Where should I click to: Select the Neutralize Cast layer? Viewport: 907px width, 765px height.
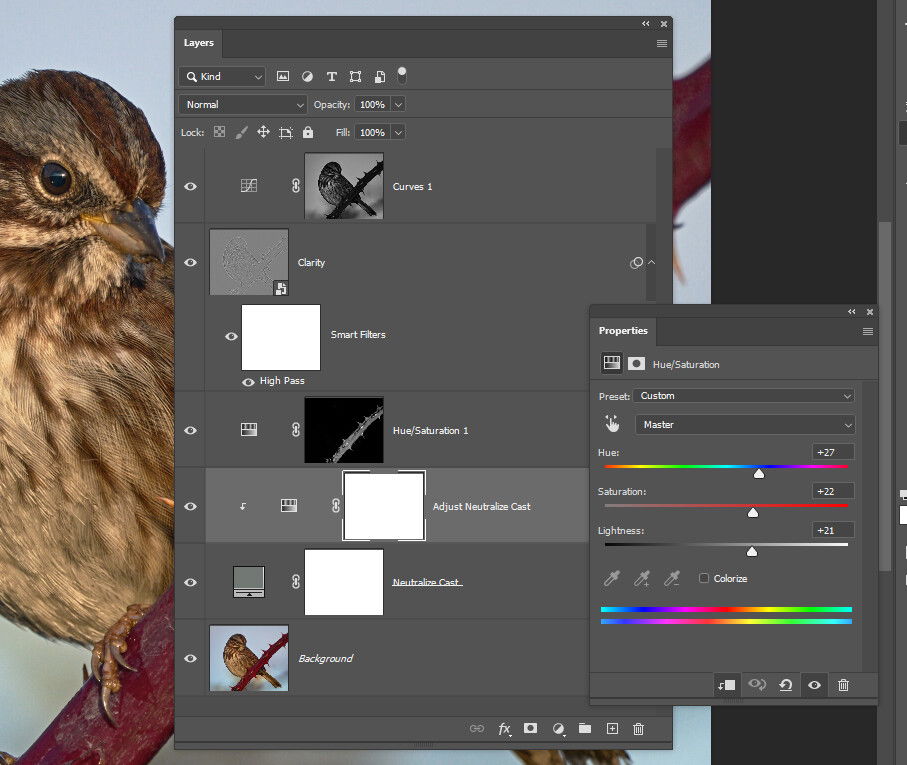(x=427, y=582)
